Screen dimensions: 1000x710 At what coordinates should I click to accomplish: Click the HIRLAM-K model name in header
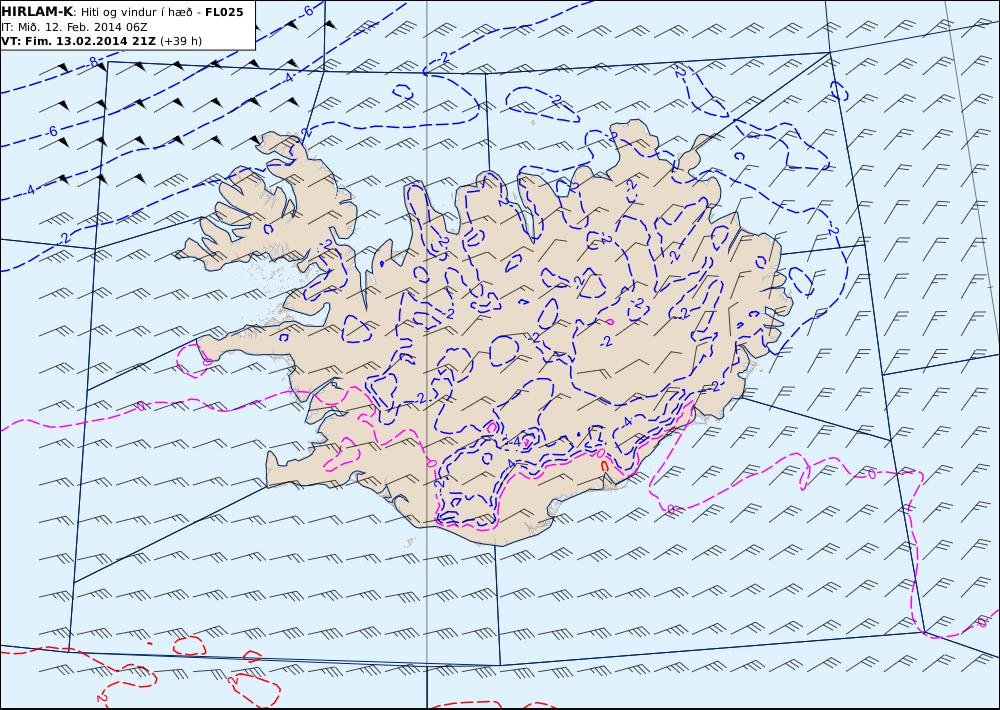(x=37, y=12)
